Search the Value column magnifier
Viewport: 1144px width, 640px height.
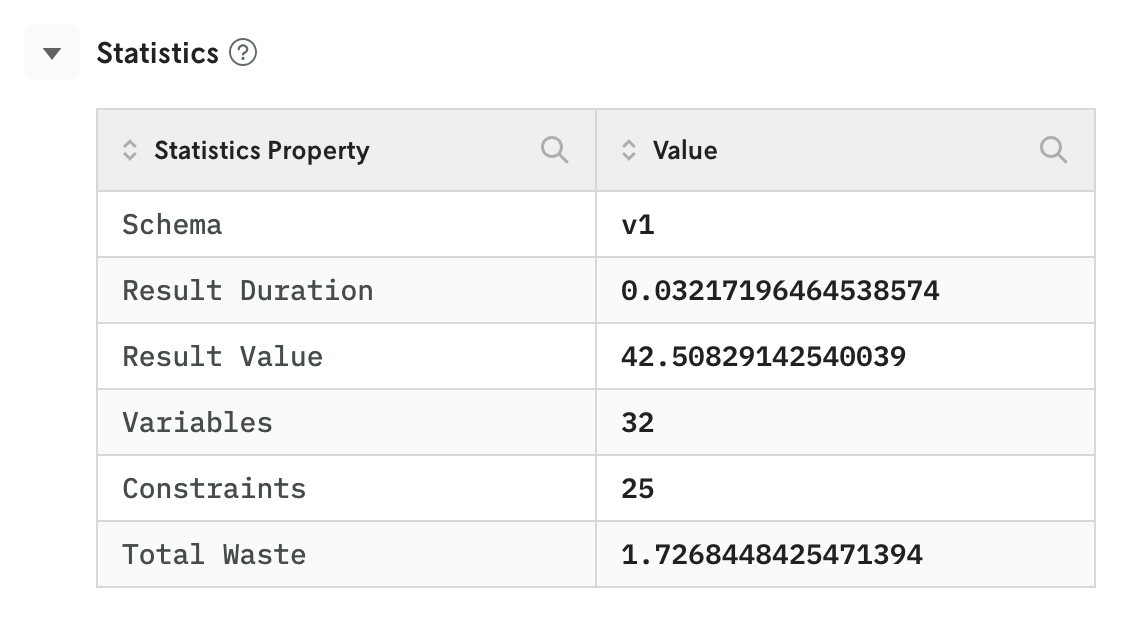pos(1054,150)
